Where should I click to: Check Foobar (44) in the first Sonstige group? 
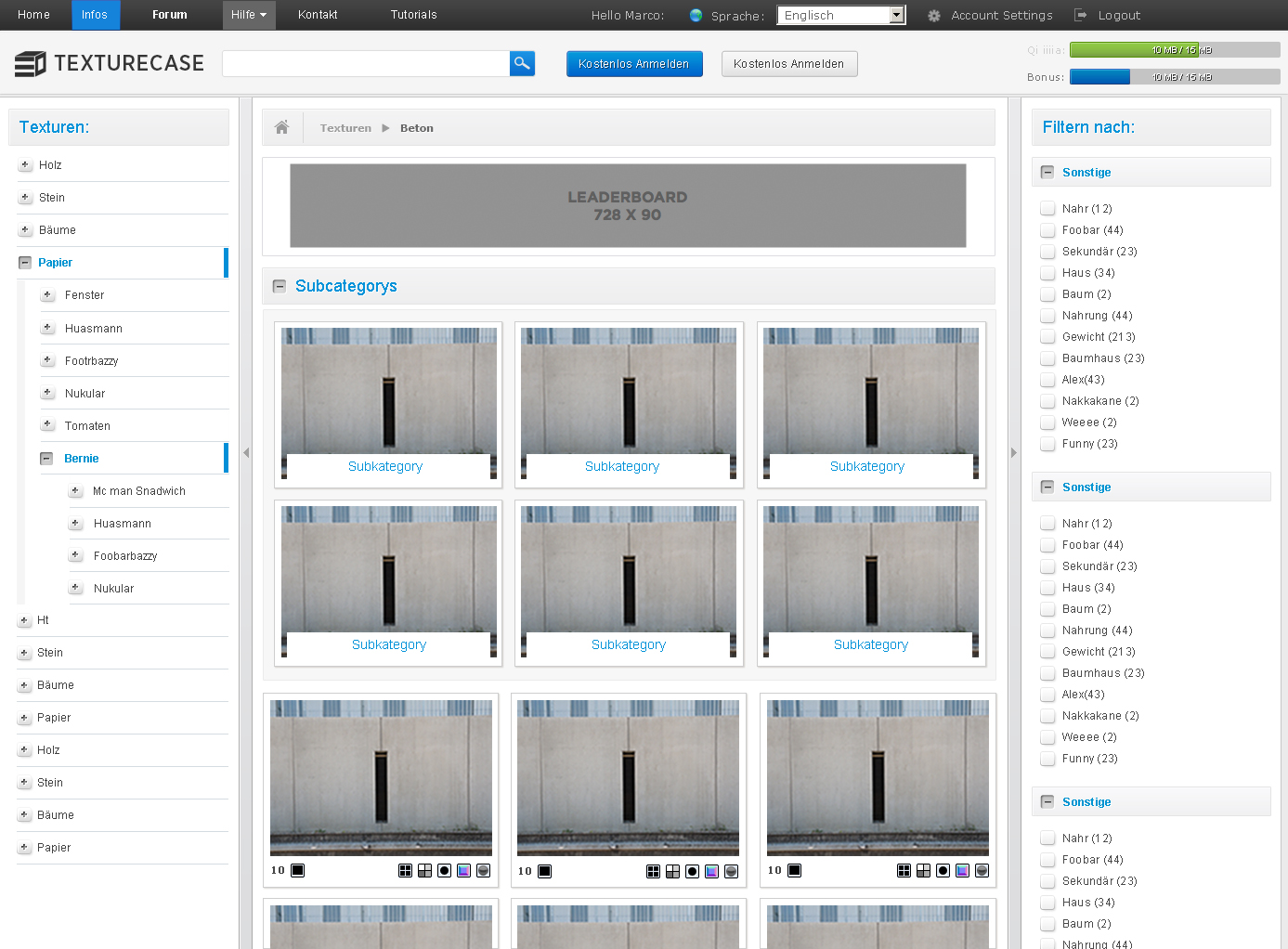1047,230
